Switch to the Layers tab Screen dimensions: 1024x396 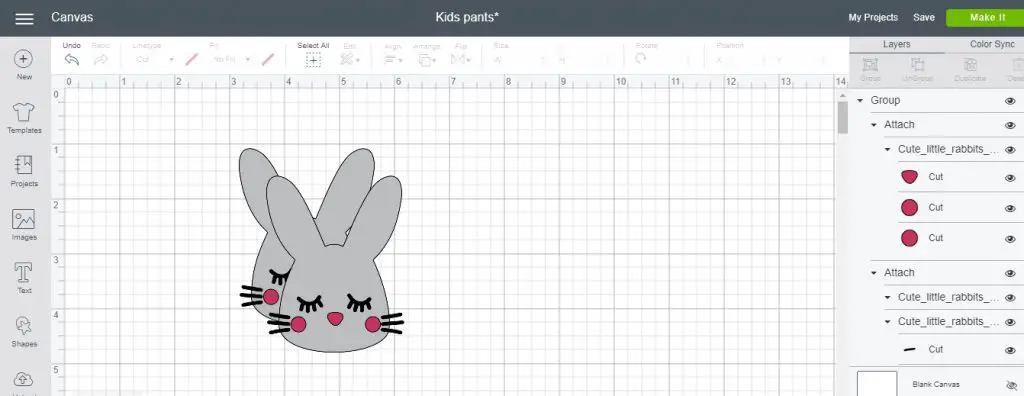(896, 44)
